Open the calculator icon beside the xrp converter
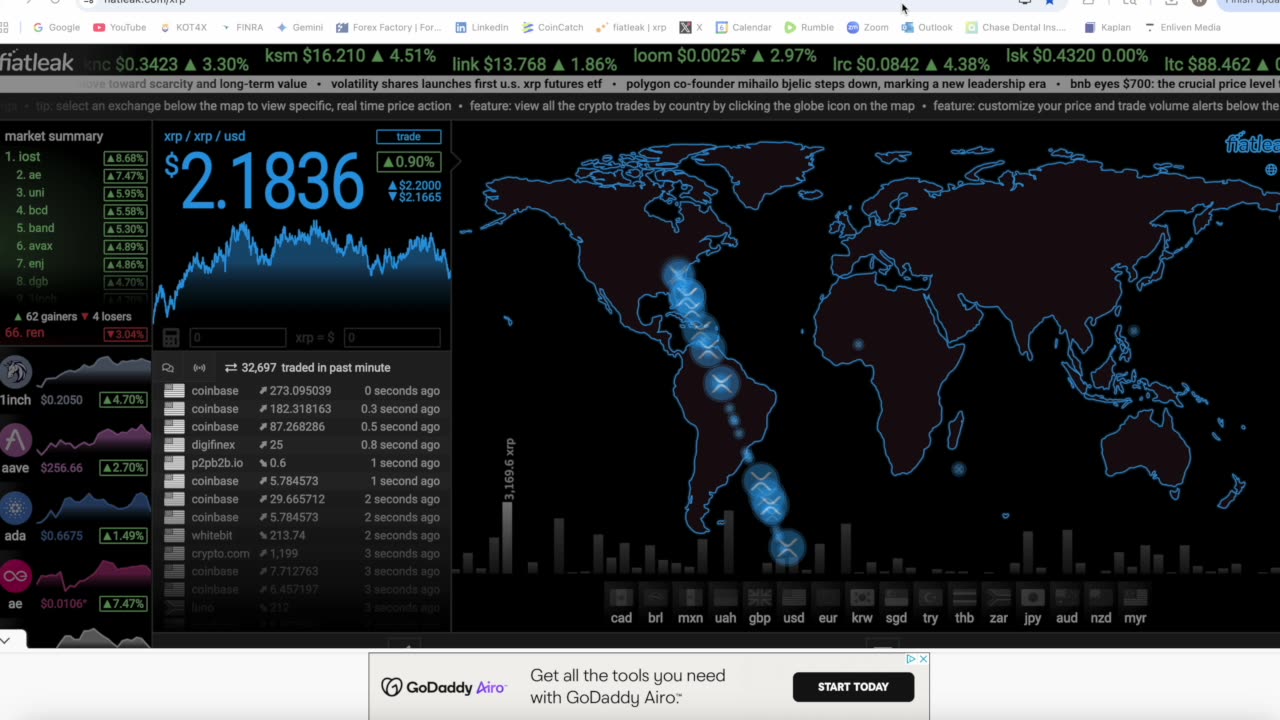This screenshot has width=1280, height=720. coord(171,338)
